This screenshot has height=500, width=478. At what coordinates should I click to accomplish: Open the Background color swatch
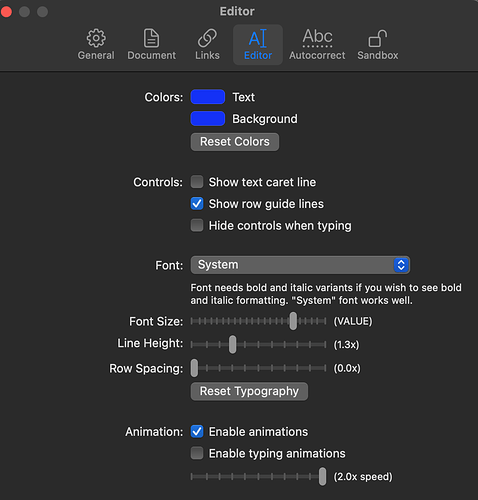pos(208,119)
